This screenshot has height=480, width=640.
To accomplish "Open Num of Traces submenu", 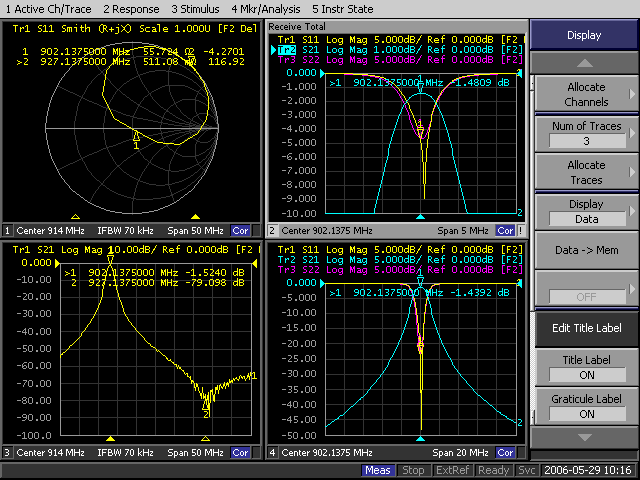I will click(x=586, y=133).
